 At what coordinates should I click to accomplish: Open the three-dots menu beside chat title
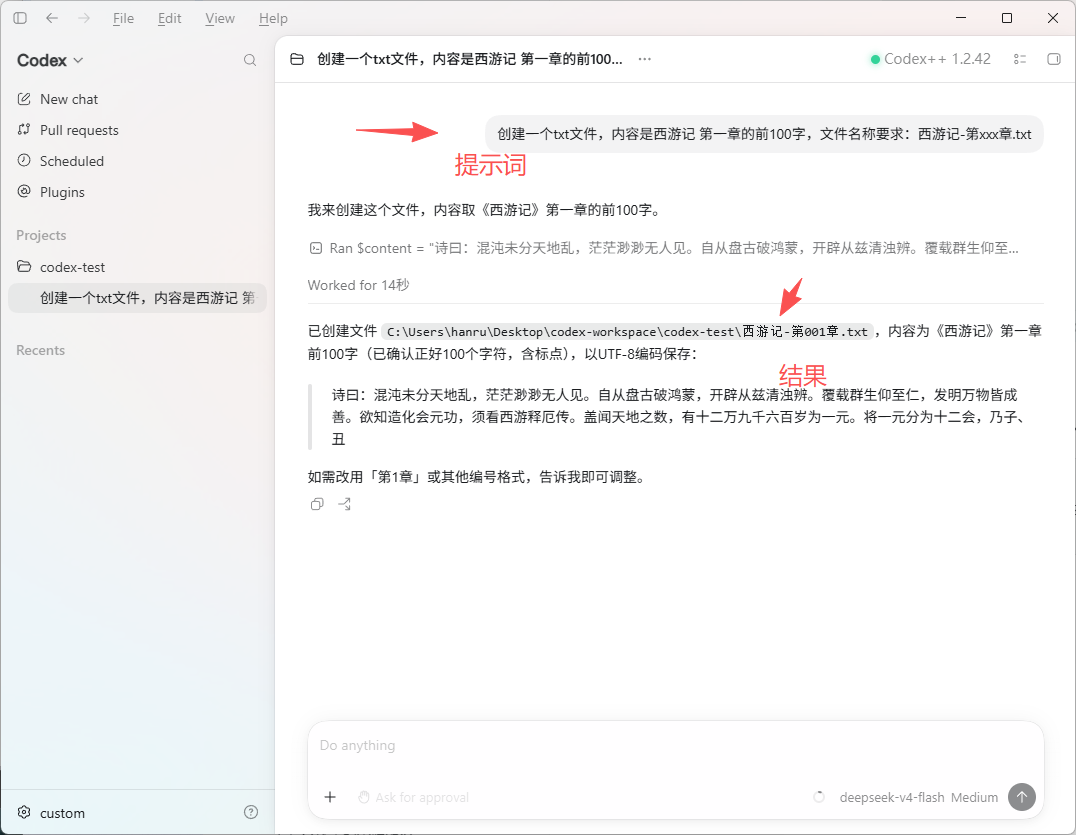[644, 59]
